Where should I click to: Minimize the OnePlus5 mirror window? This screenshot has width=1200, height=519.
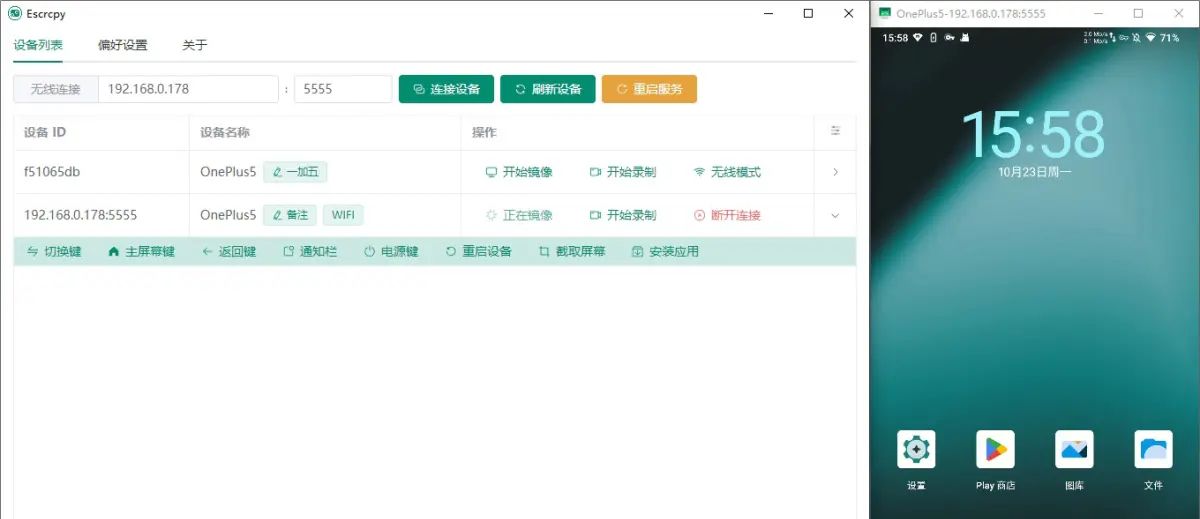1098,13
